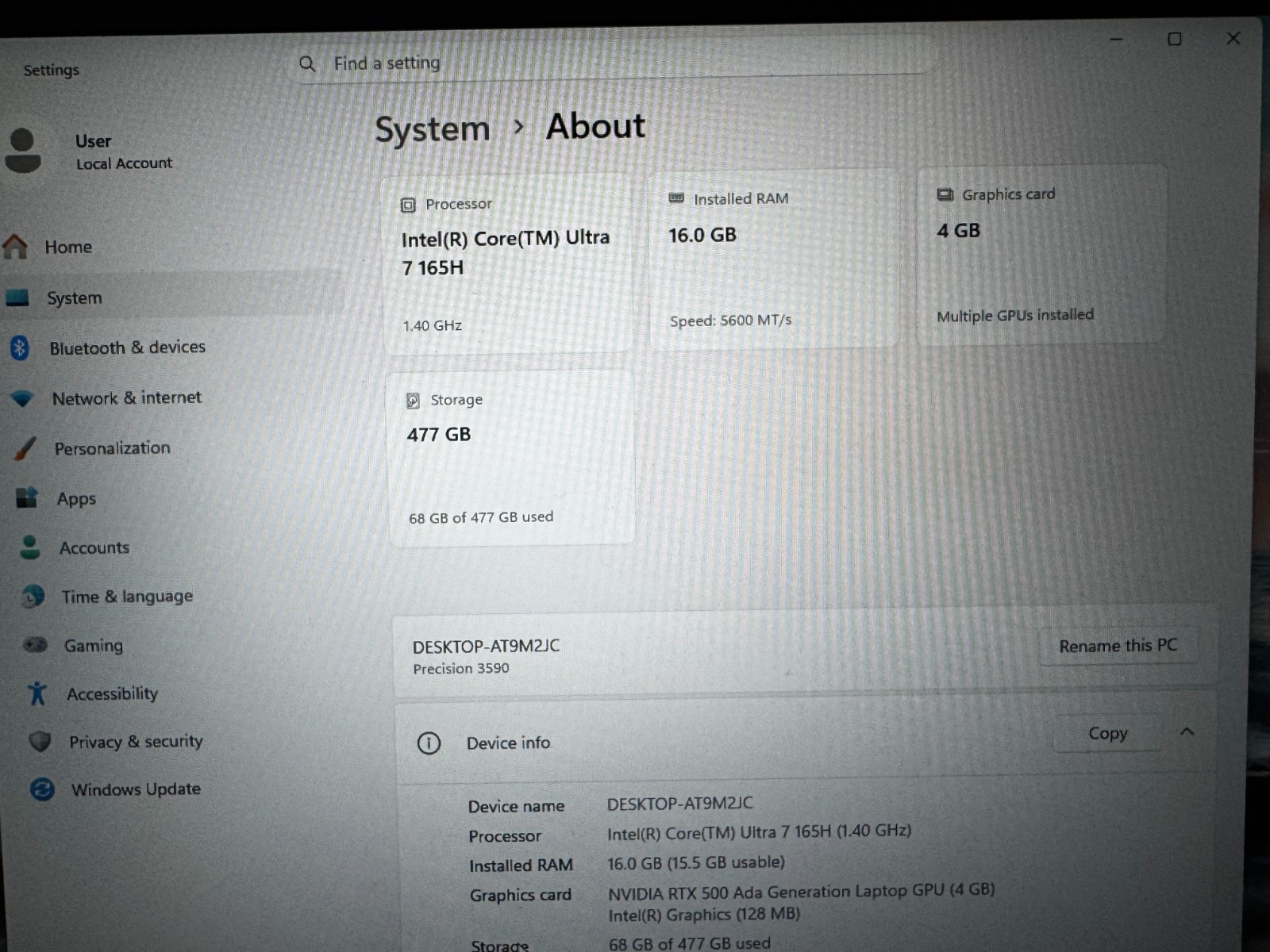The image size is (1270, 952).
Task: Click the Graphics card icon
Action: click(945, 194)
